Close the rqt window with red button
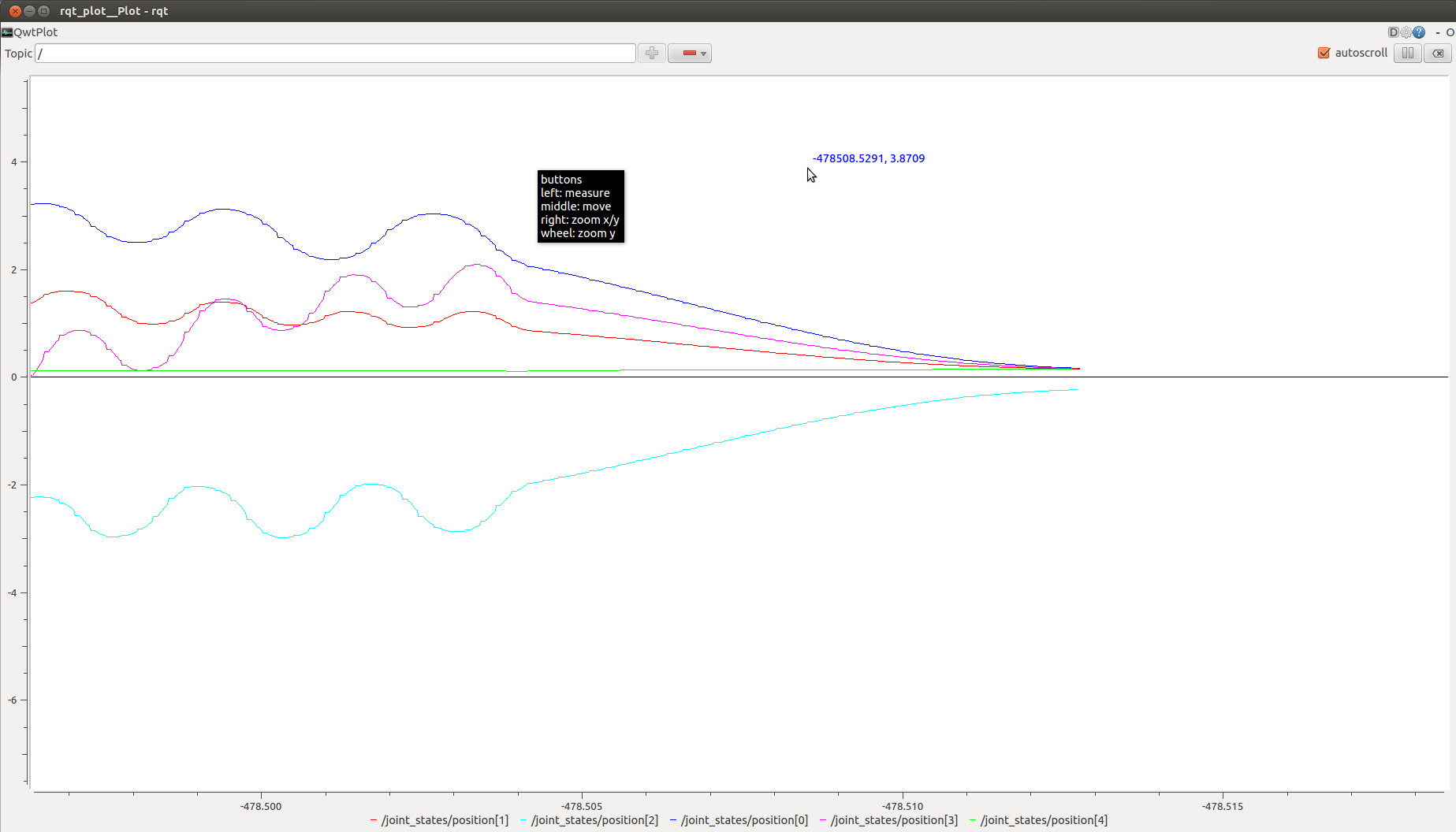Viewport: 1456px width, 832px height. [15, 11]
